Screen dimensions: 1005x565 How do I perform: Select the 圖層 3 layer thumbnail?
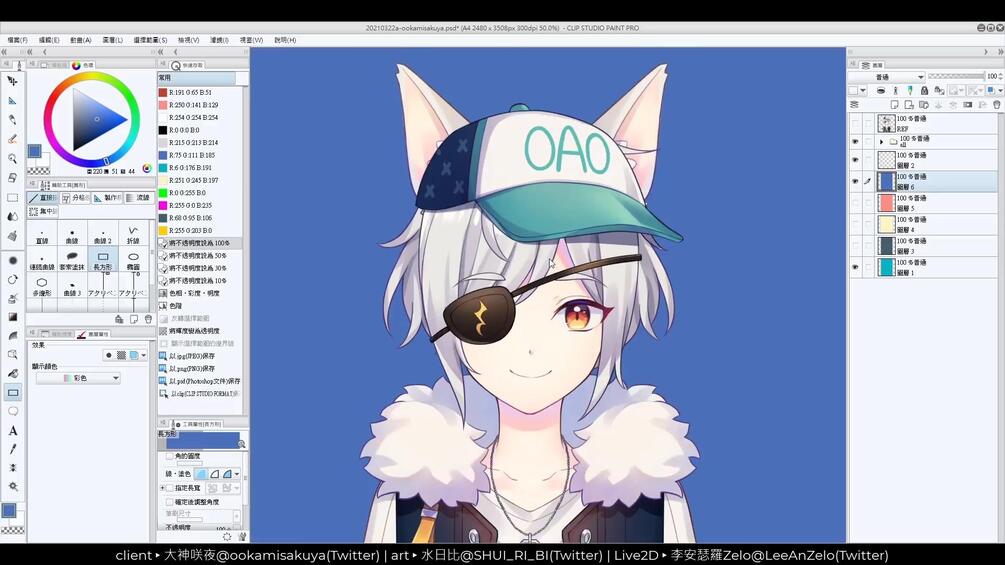[x=886, y=246]
